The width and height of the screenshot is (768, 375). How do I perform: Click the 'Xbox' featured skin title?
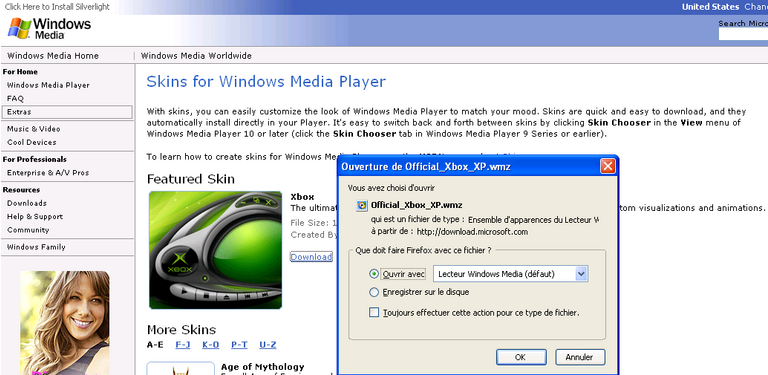pos(302,197)
